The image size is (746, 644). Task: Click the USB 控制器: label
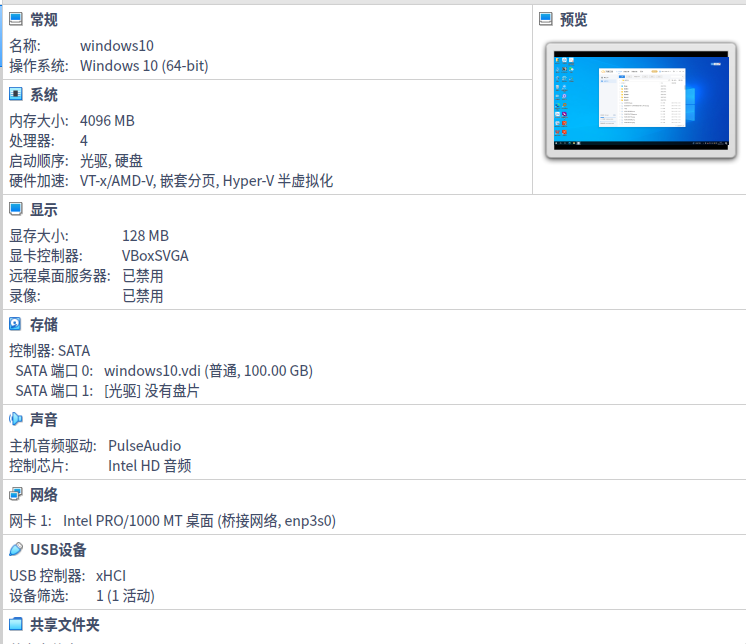point(47,576)
